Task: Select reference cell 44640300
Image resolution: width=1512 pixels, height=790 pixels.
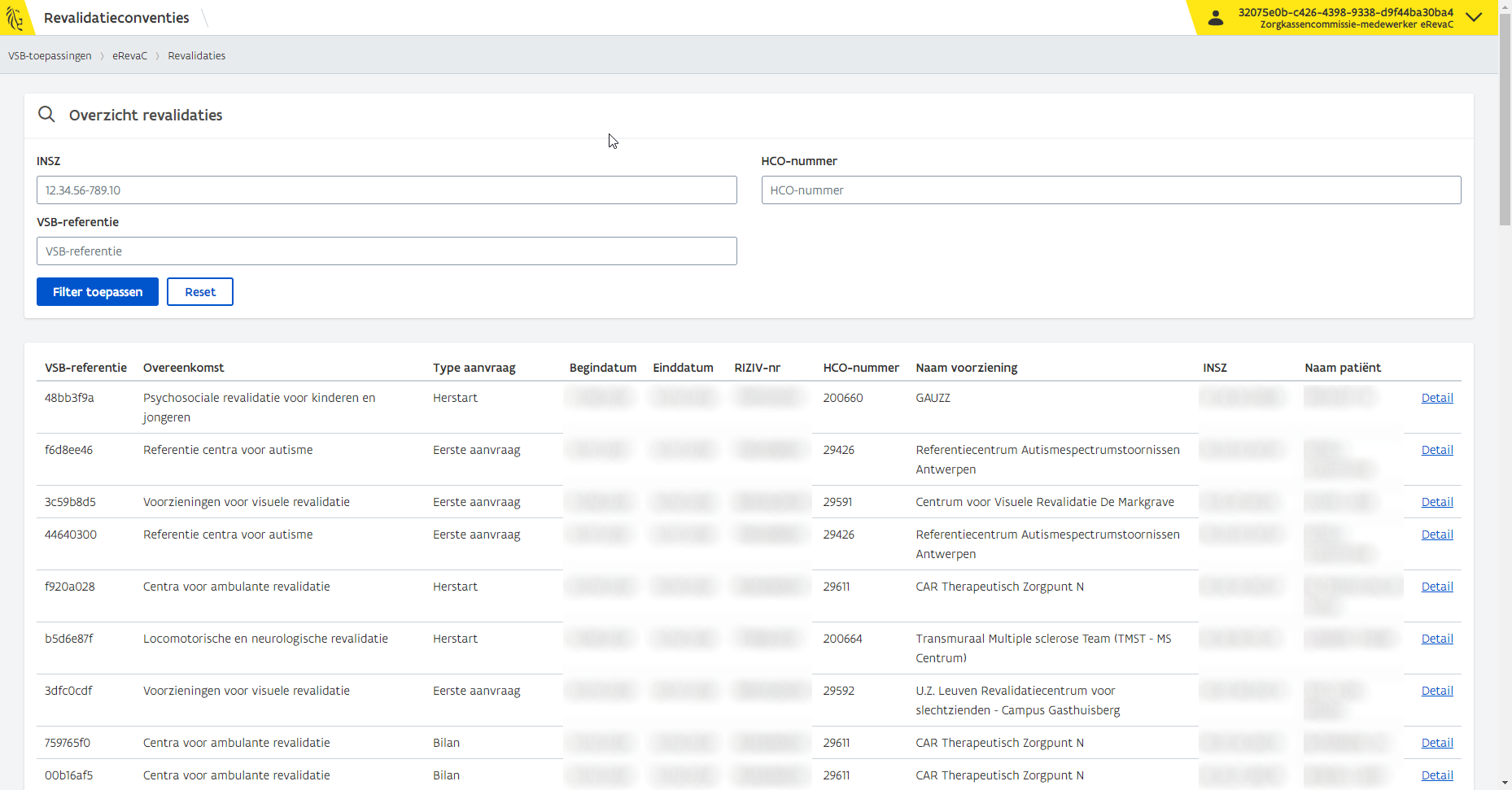Action: point(71,535)
